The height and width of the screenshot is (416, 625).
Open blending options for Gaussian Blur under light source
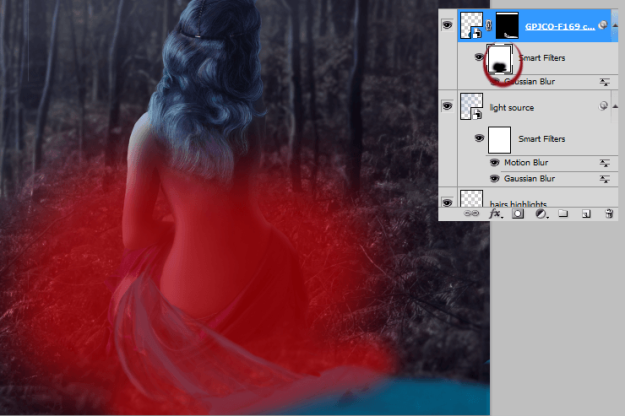point(605,179)
